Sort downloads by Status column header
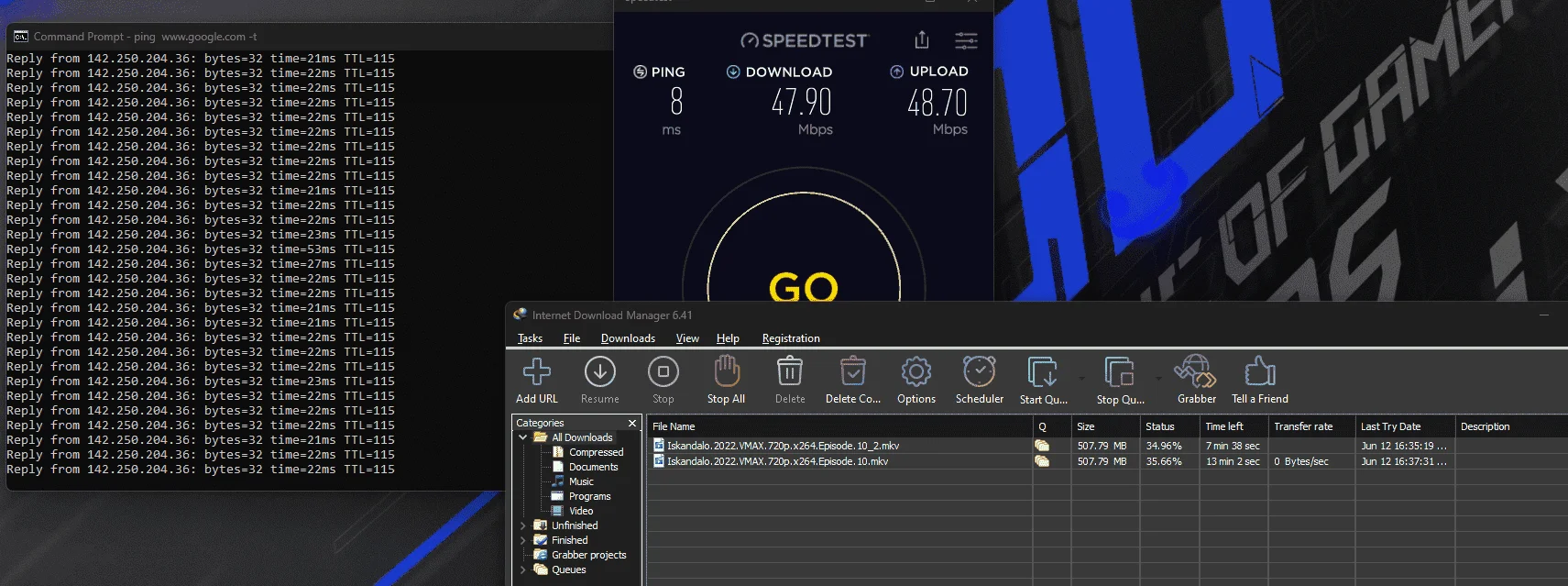The height and width of the screenshot is (586, 1568). [x=1170, y=426]
